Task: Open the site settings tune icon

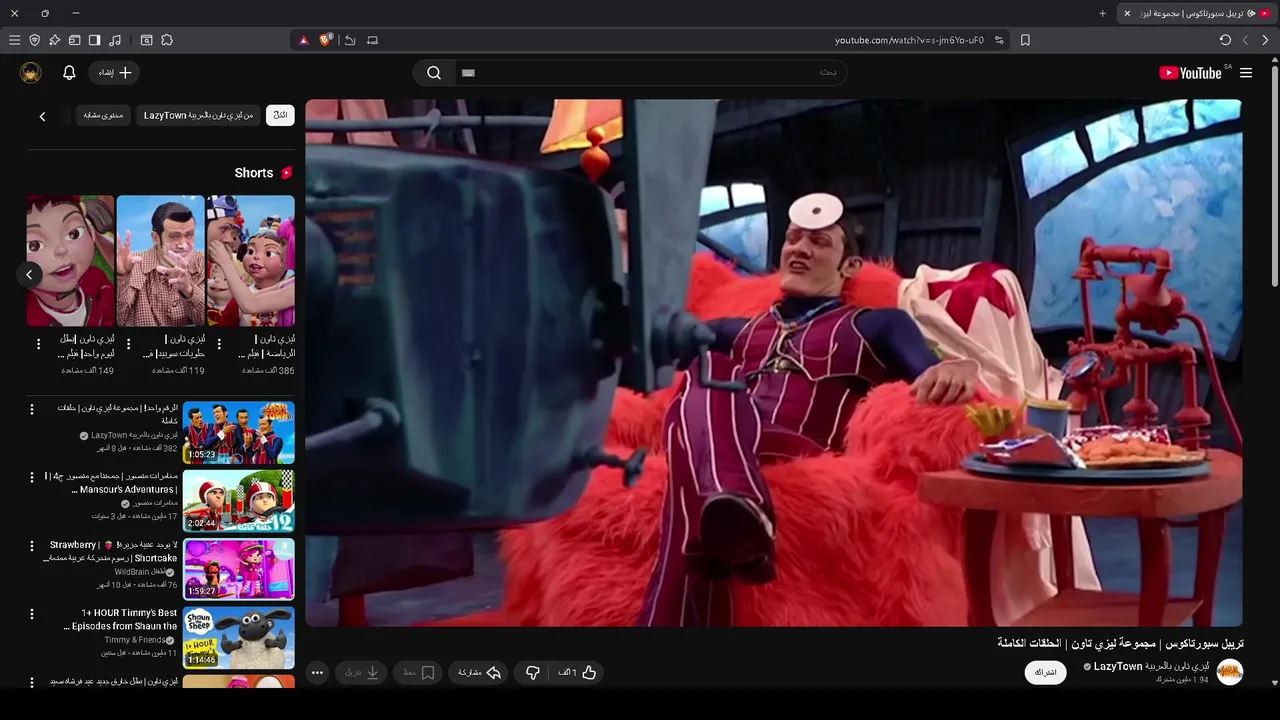Action: tap(999, 40)
